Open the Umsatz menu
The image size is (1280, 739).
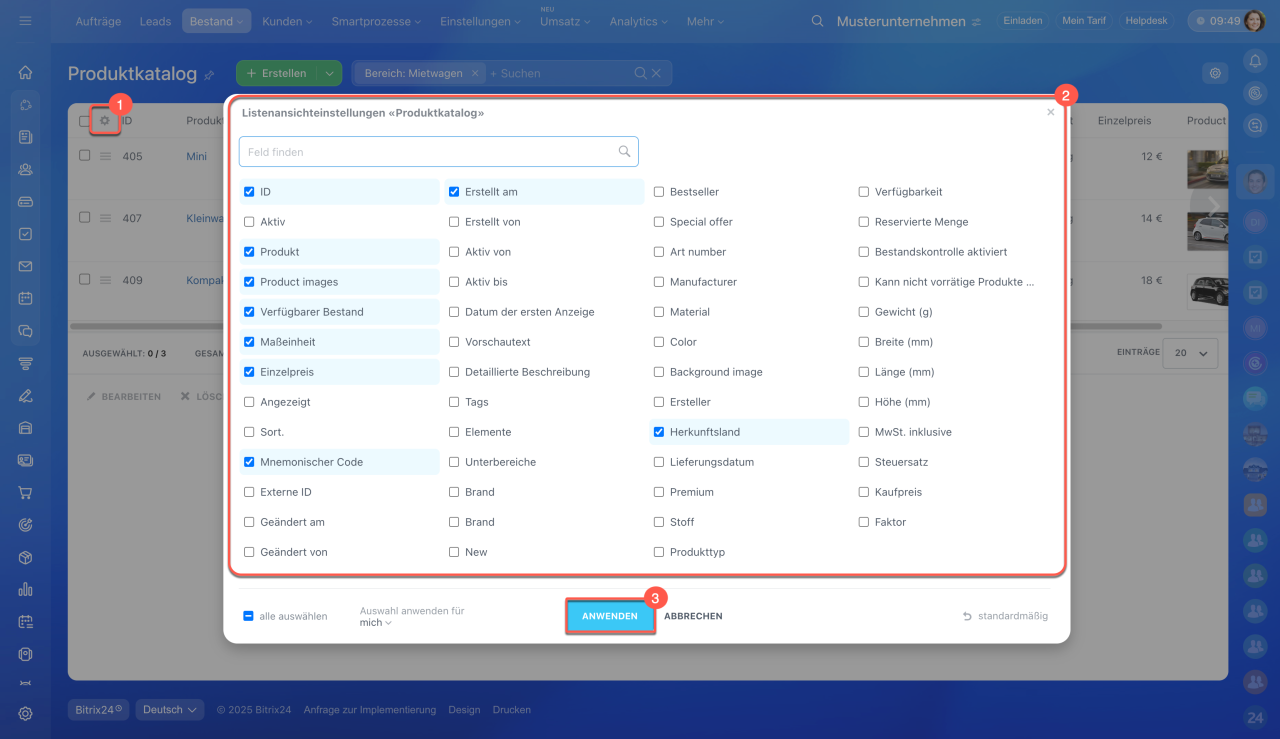564,21
